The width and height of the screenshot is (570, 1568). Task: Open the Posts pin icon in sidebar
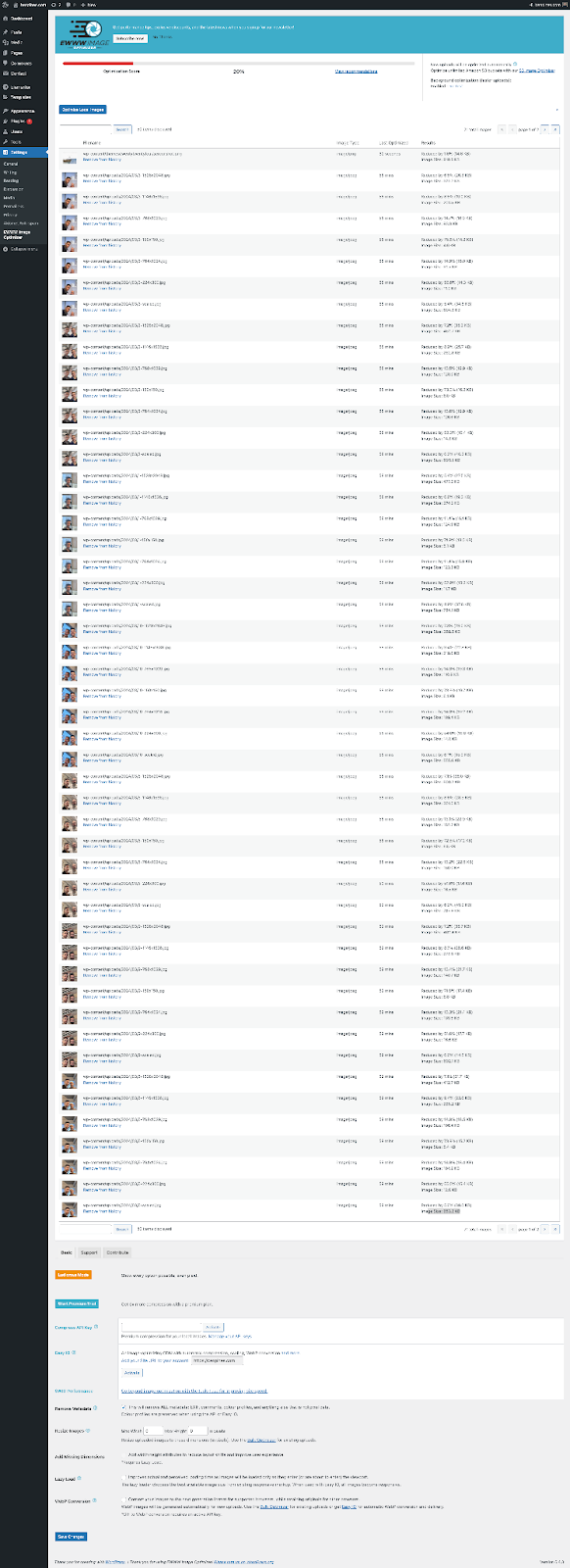[x=6, y=33]
